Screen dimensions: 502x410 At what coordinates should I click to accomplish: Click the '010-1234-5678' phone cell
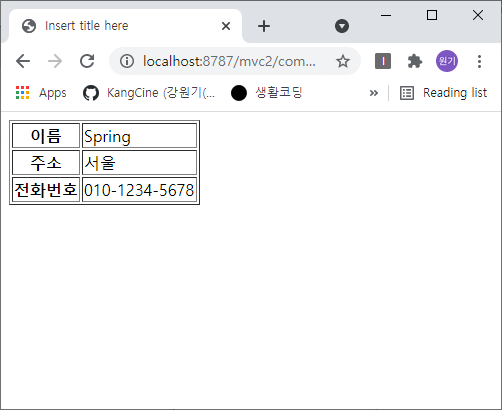pyautogui.click(x=139, y=190)
